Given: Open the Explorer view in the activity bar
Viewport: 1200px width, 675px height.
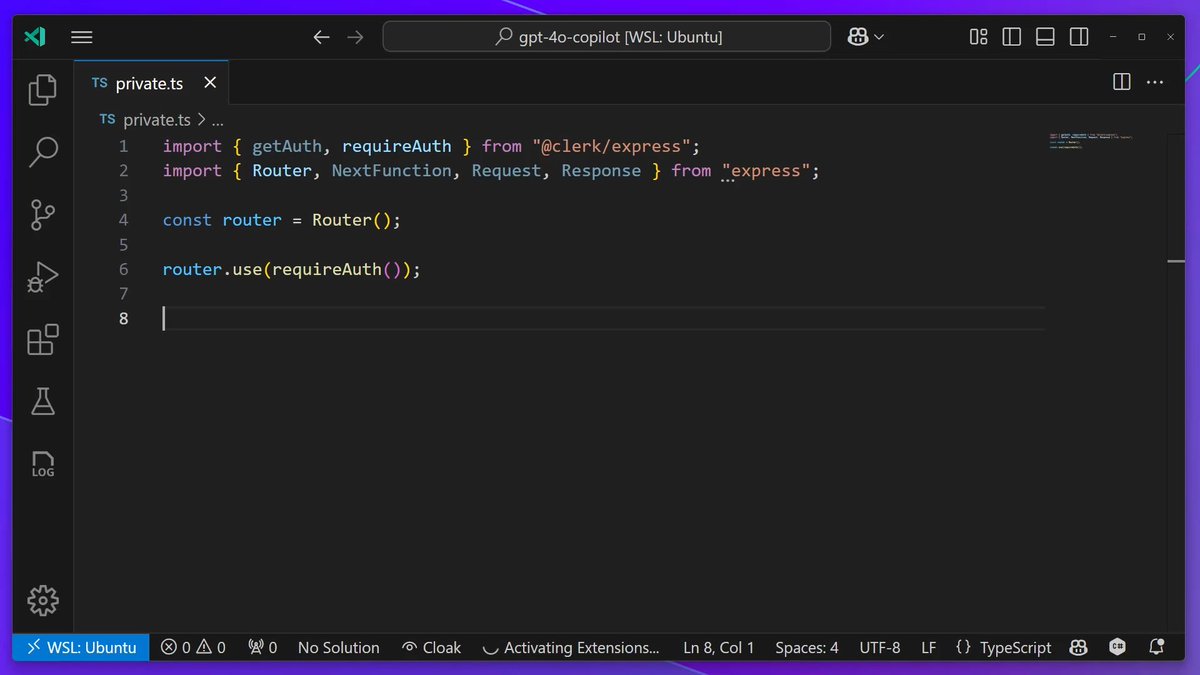Looking at the screenshot, I should (x=43, y=90).
